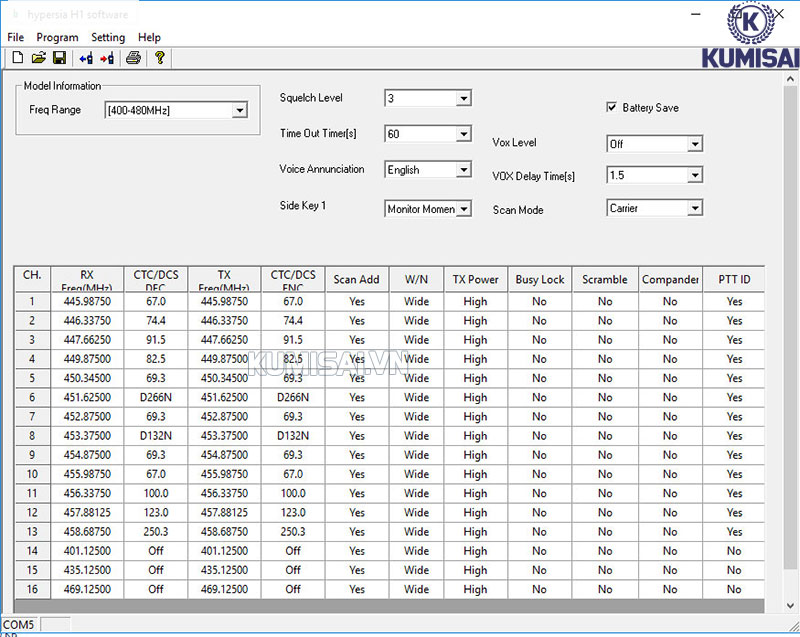Select channel 6 RX frequency cell
Screen dimensions: 800x637
pos(87,398)
